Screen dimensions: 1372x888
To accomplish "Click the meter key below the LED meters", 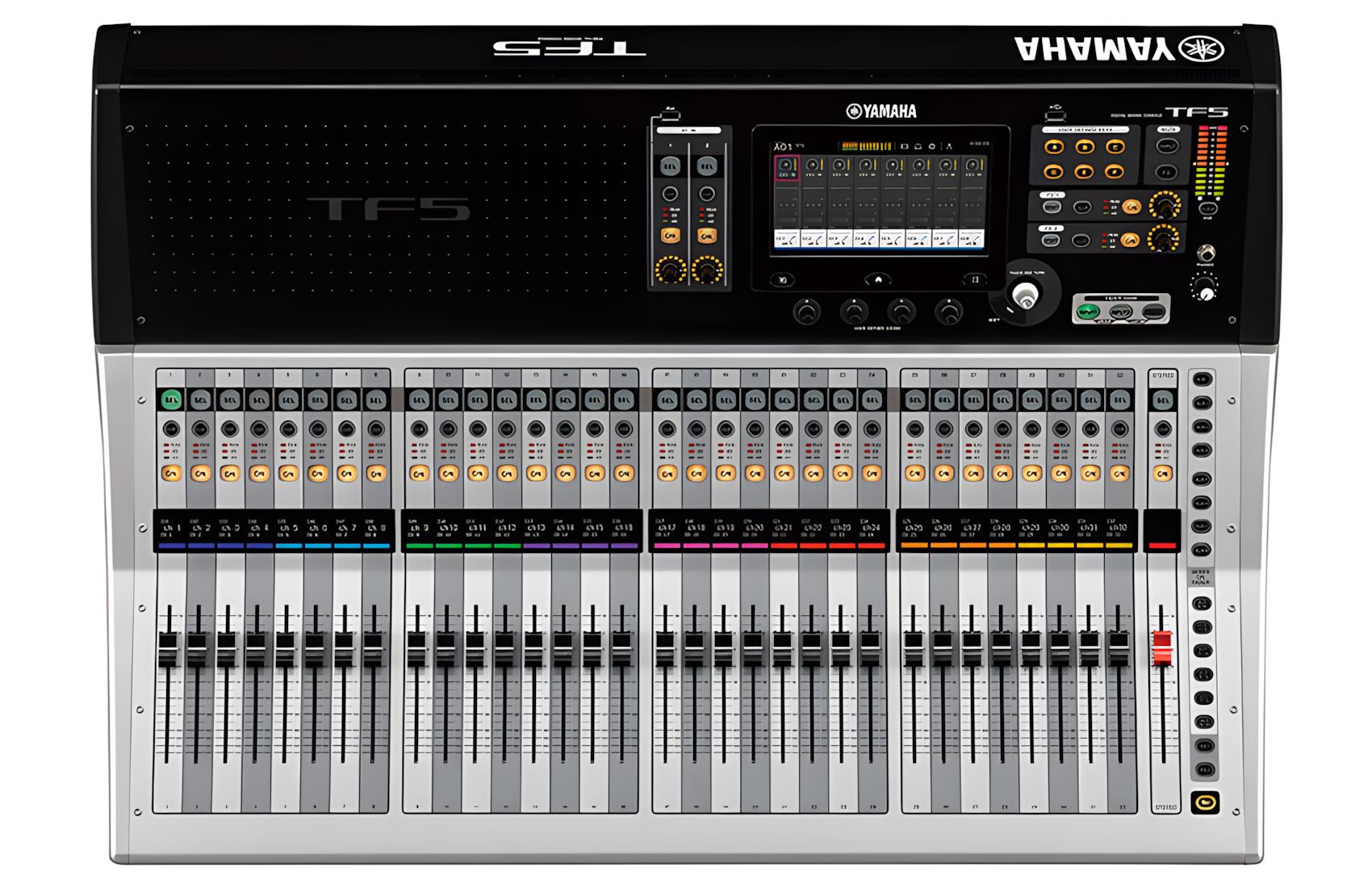I will tap(1207, 208).
